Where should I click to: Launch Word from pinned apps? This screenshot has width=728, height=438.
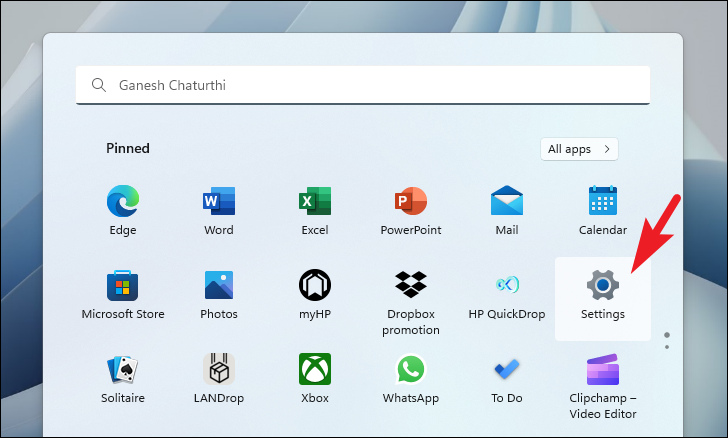(x=219, y=201)
